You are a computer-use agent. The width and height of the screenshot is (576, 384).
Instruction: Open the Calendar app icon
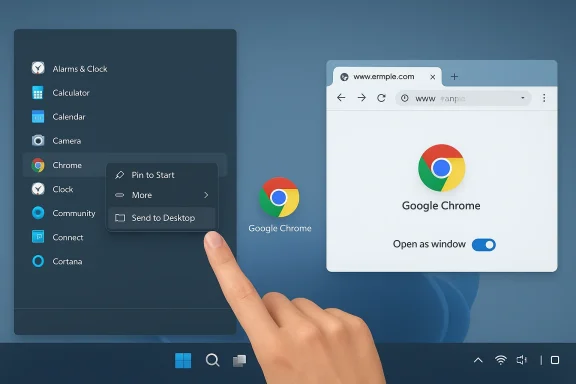tap(38, 116)
